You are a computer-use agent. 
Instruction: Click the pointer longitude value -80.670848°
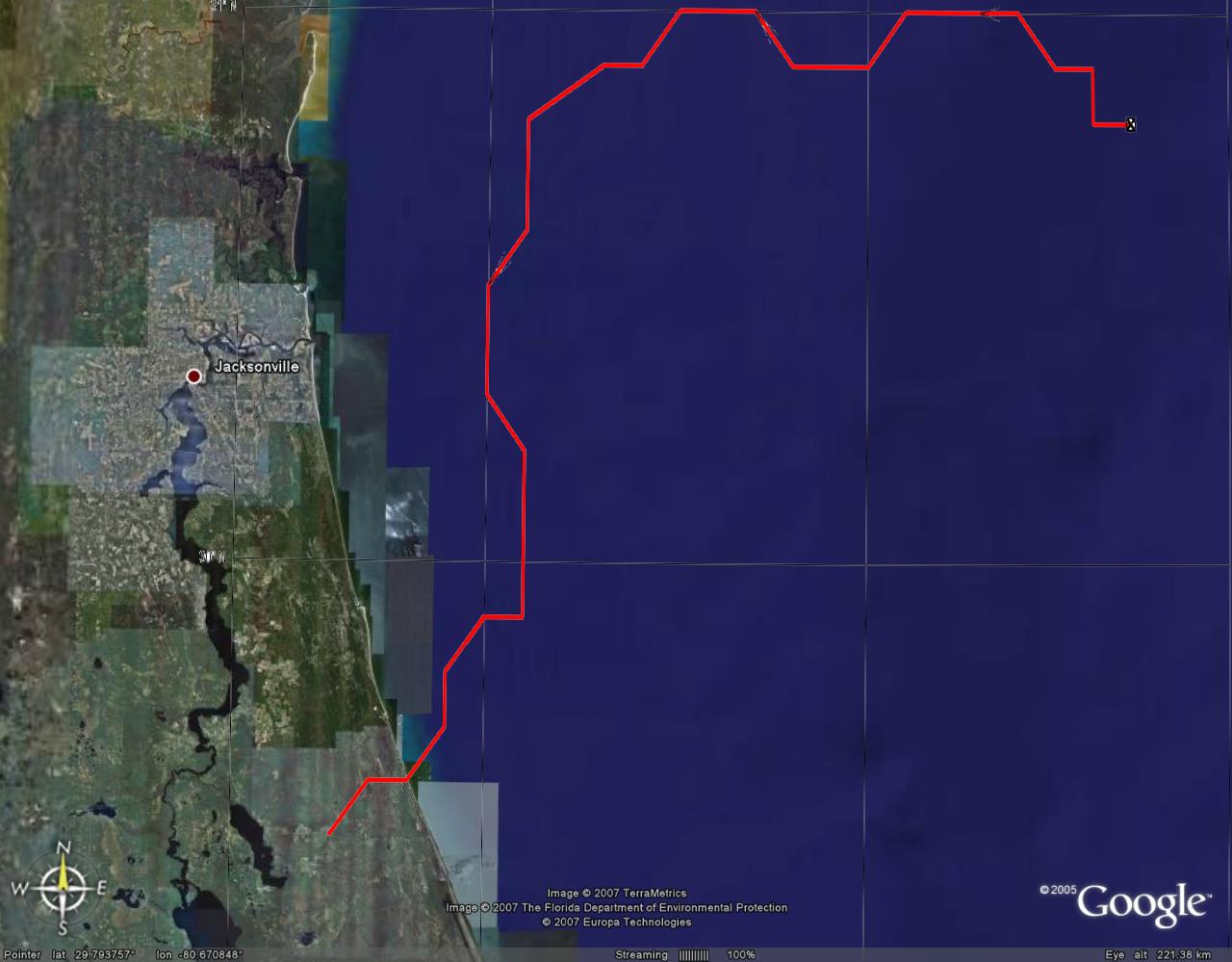point(209,955)
